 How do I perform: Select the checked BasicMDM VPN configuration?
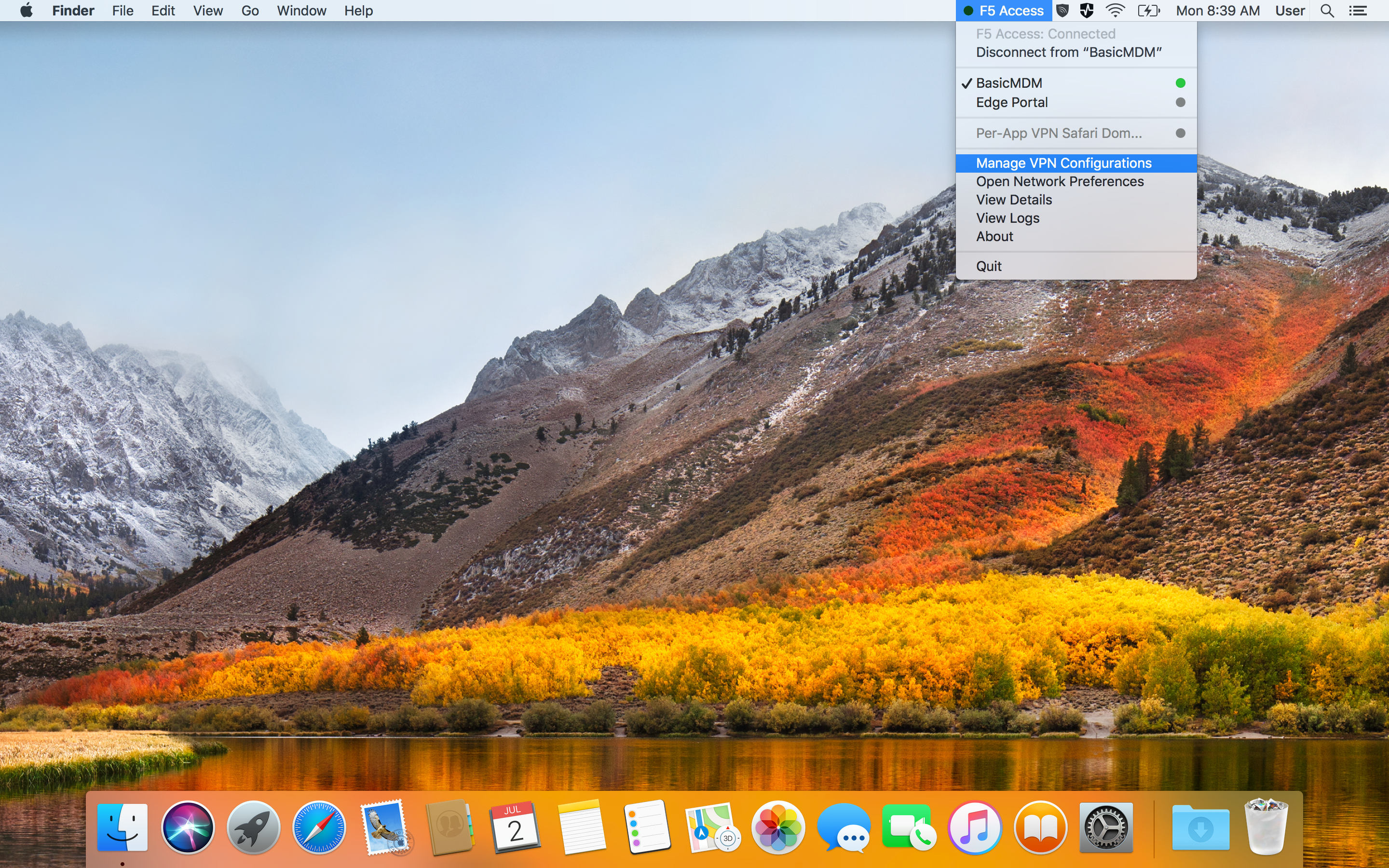[1009, 83]
